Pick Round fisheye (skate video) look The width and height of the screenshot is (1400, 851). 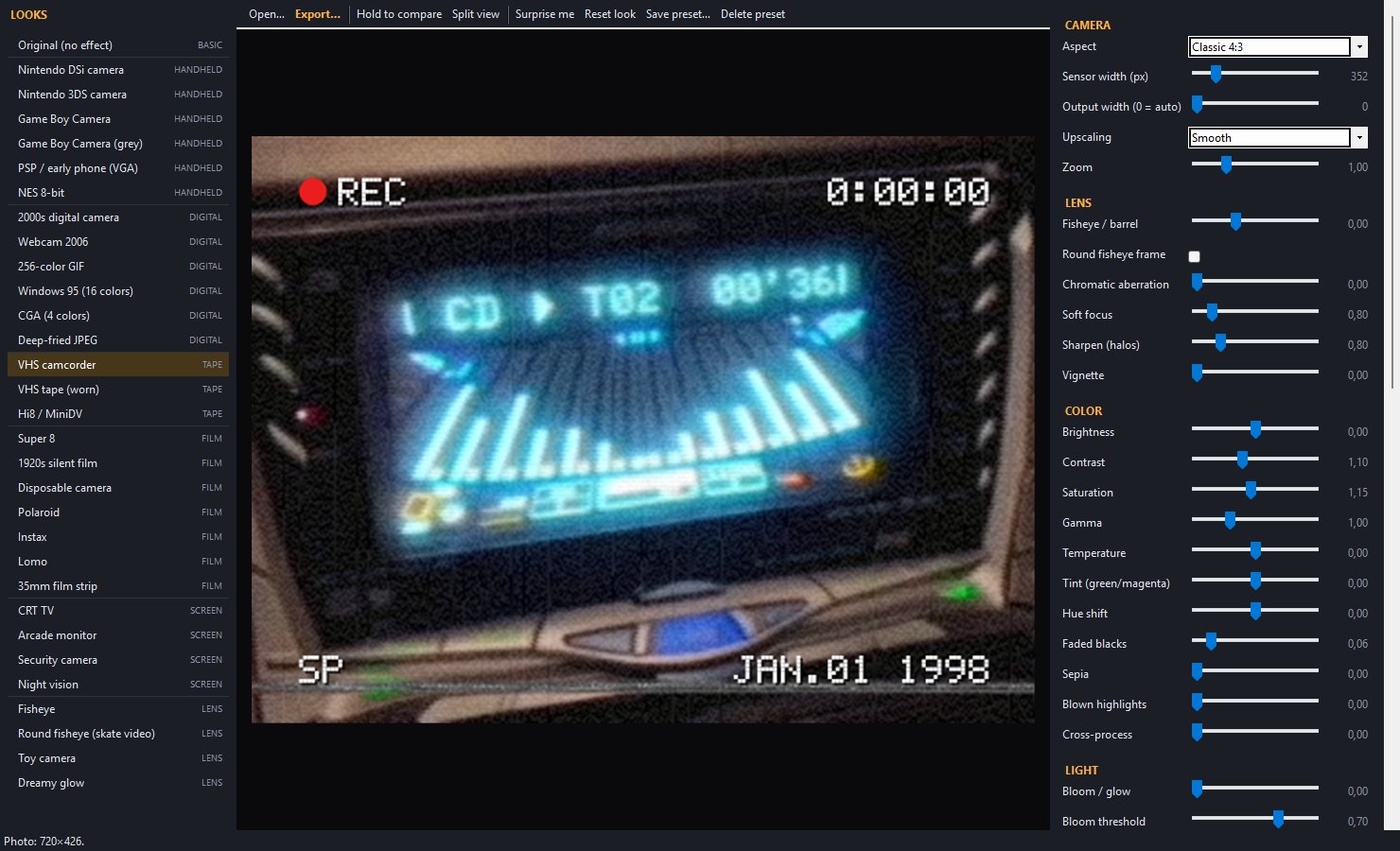pyautogui.click(x=118, y=734)
